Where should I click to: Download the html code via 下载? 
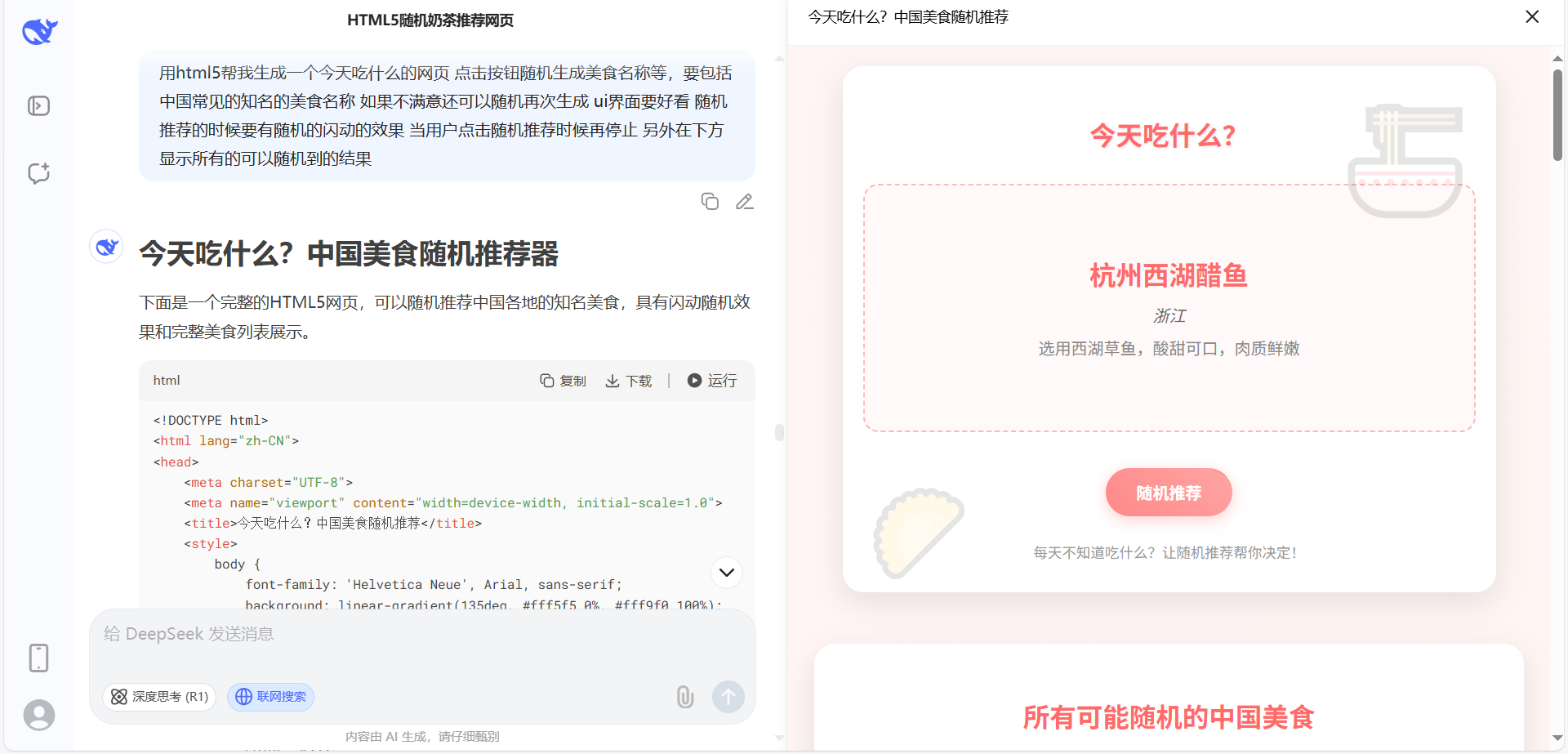628,381
